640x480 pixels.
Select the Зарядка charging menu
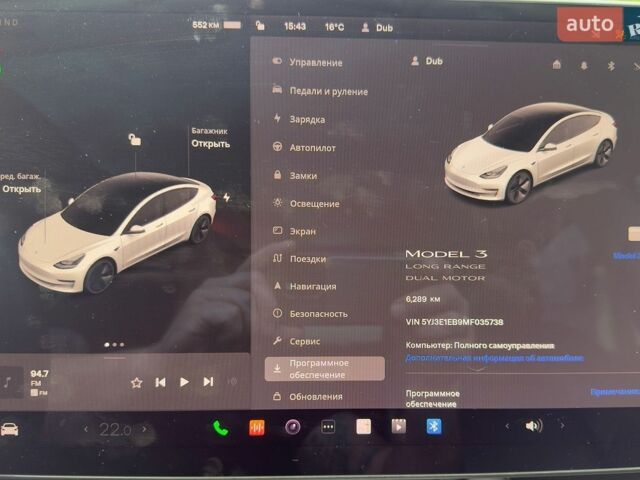(299, 120)
